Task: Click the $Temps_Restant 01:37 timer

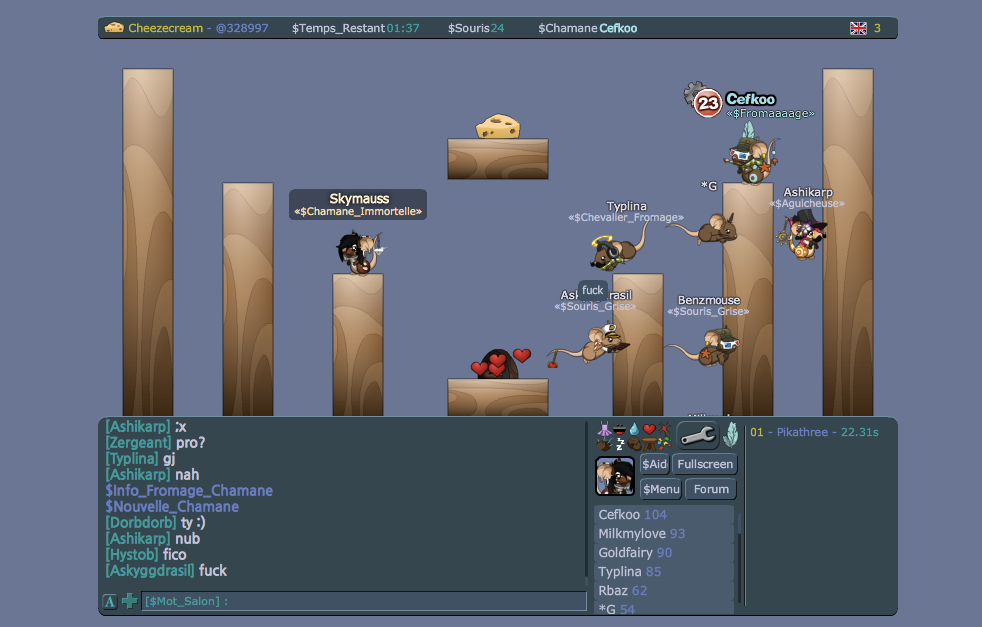Action: tap(356, 28)
